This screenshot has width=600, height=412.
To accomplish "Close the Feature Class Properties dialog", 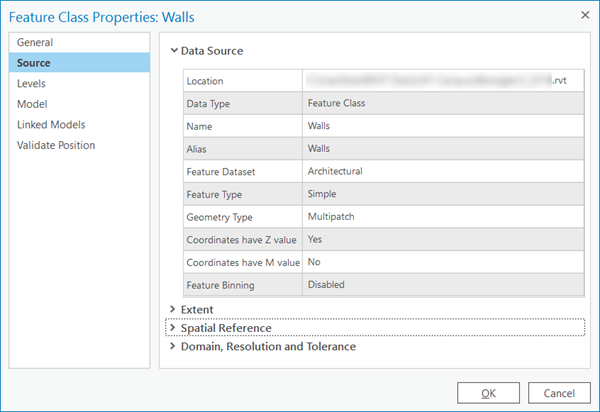I will click(583, 15).
